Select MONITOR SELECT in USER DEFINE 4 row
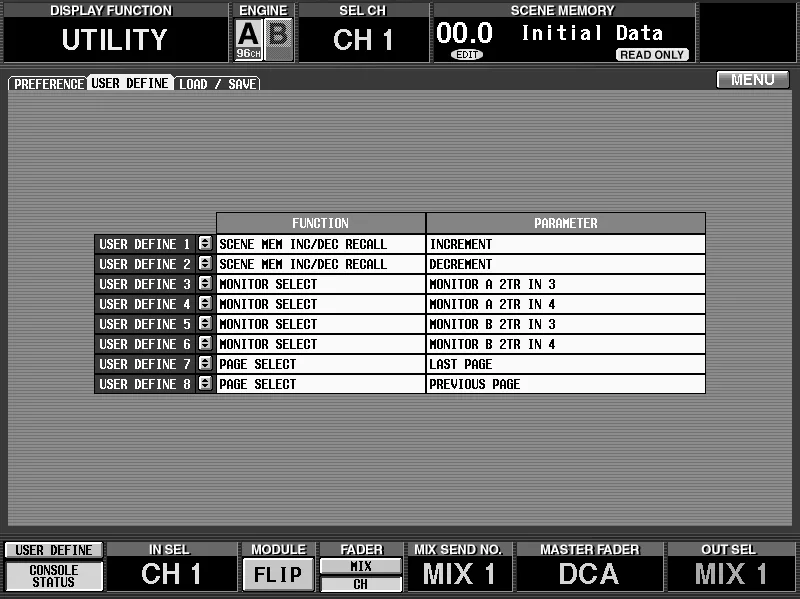800x599 pixels. [321, 304]
